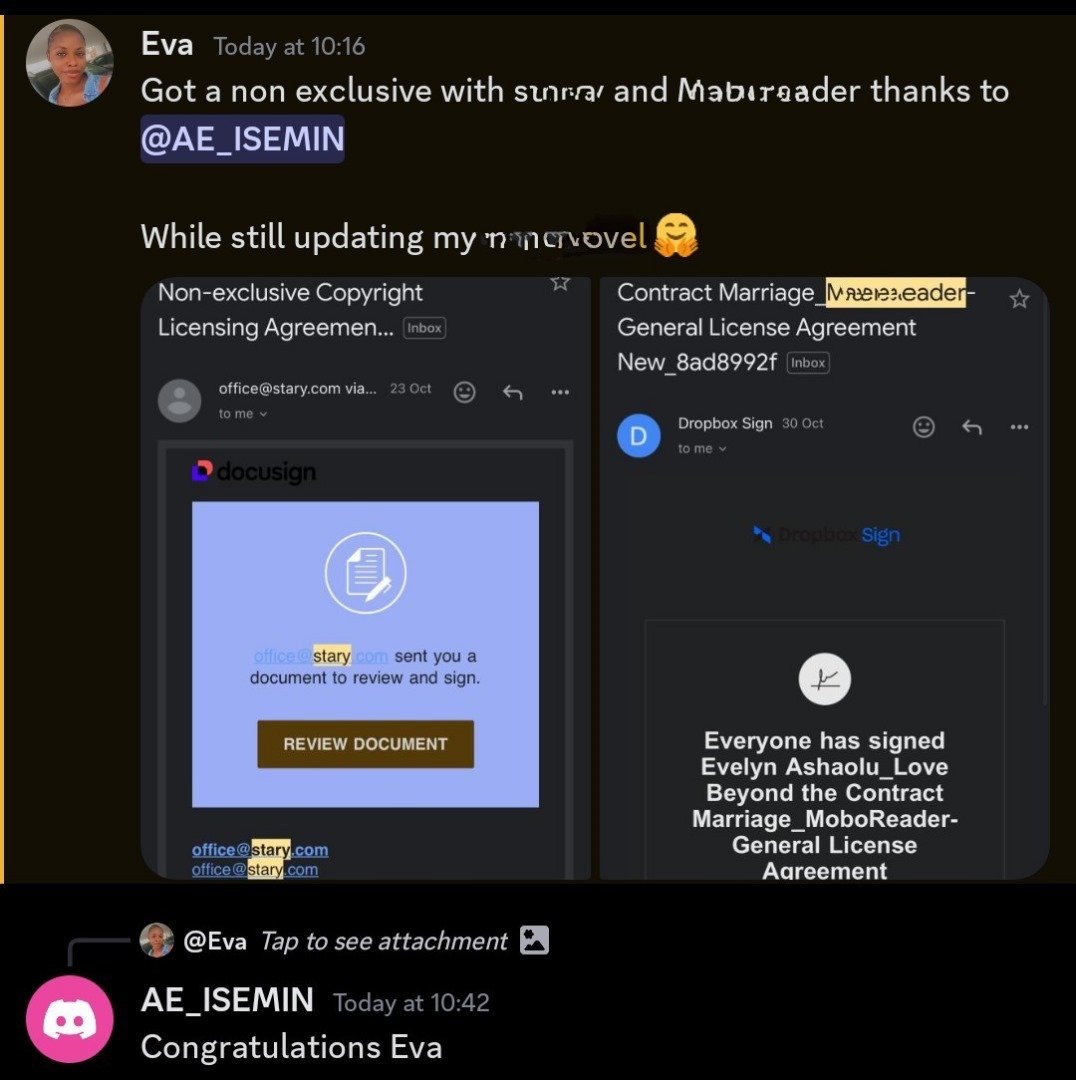Click the @AE_ISEMIN mention

pos(242,138)
